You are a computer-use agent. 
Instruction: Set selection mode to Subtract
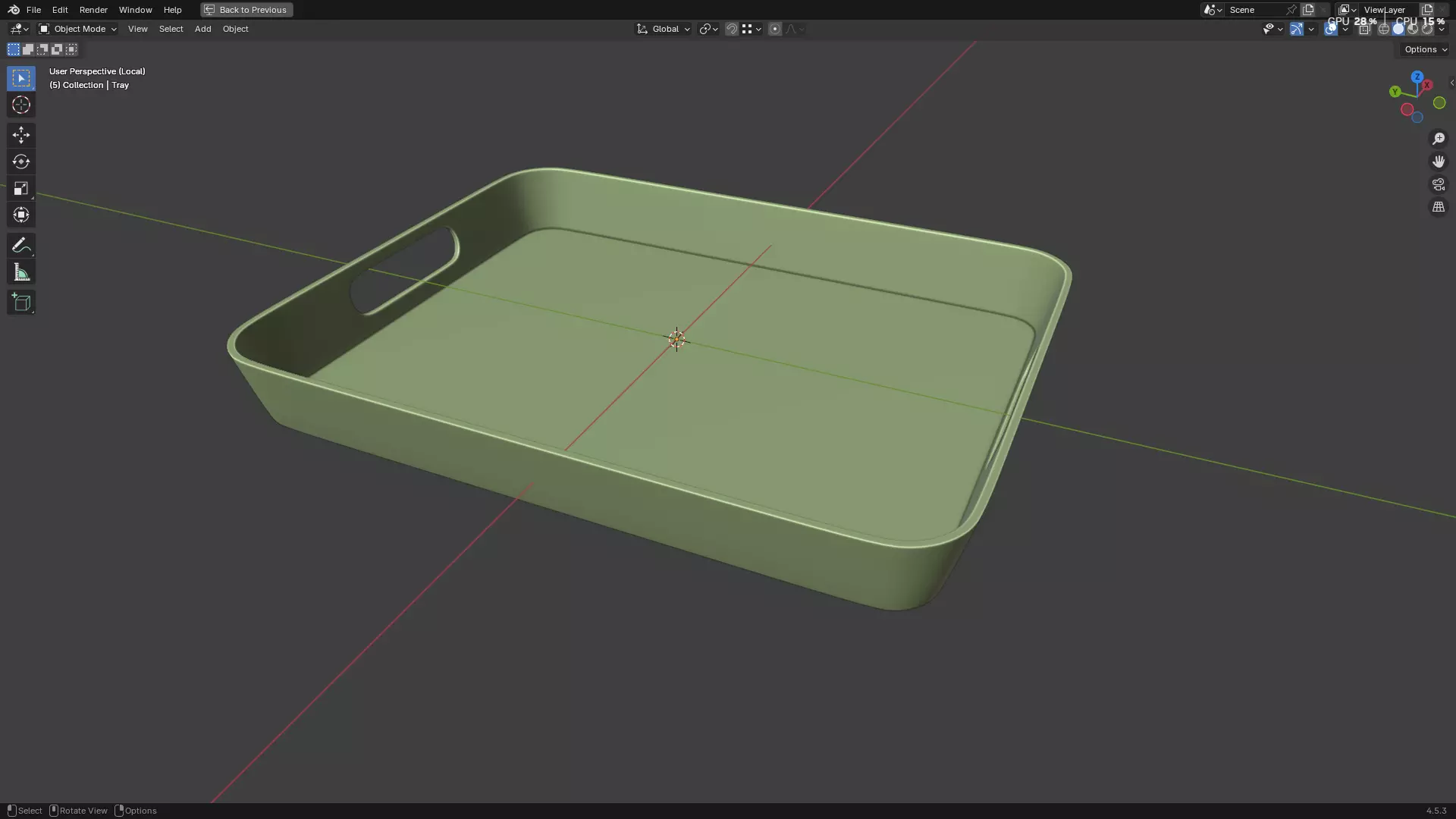(x=42, y=49)
